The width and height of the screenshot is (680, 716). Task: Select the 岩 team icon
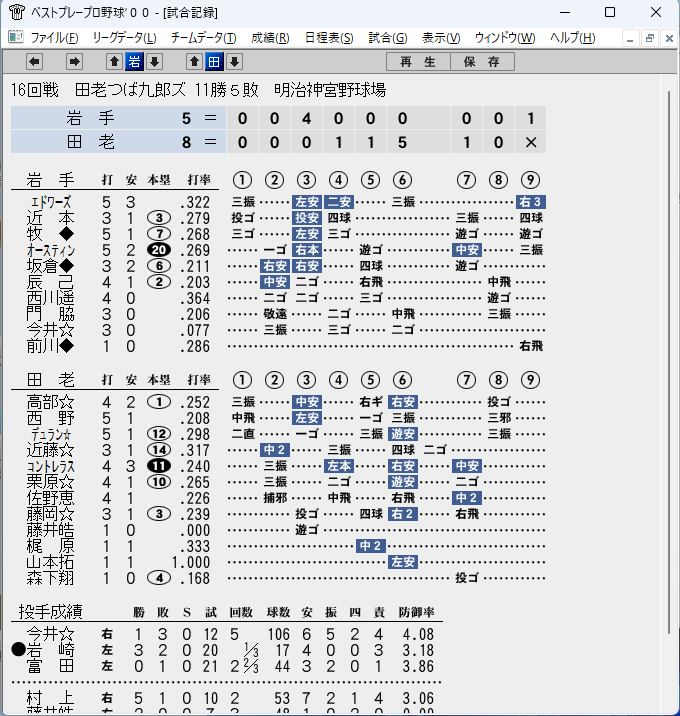(134, 62)
